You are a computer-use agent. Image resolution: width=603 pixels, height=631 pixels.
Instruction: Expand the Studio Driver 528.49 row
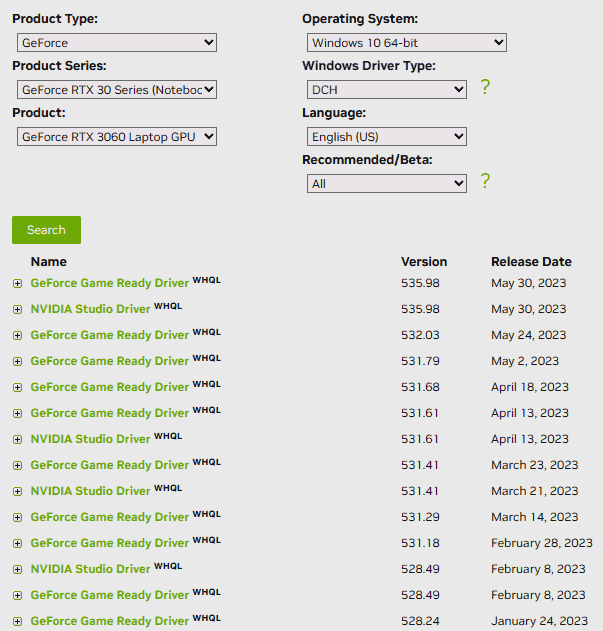17,569
